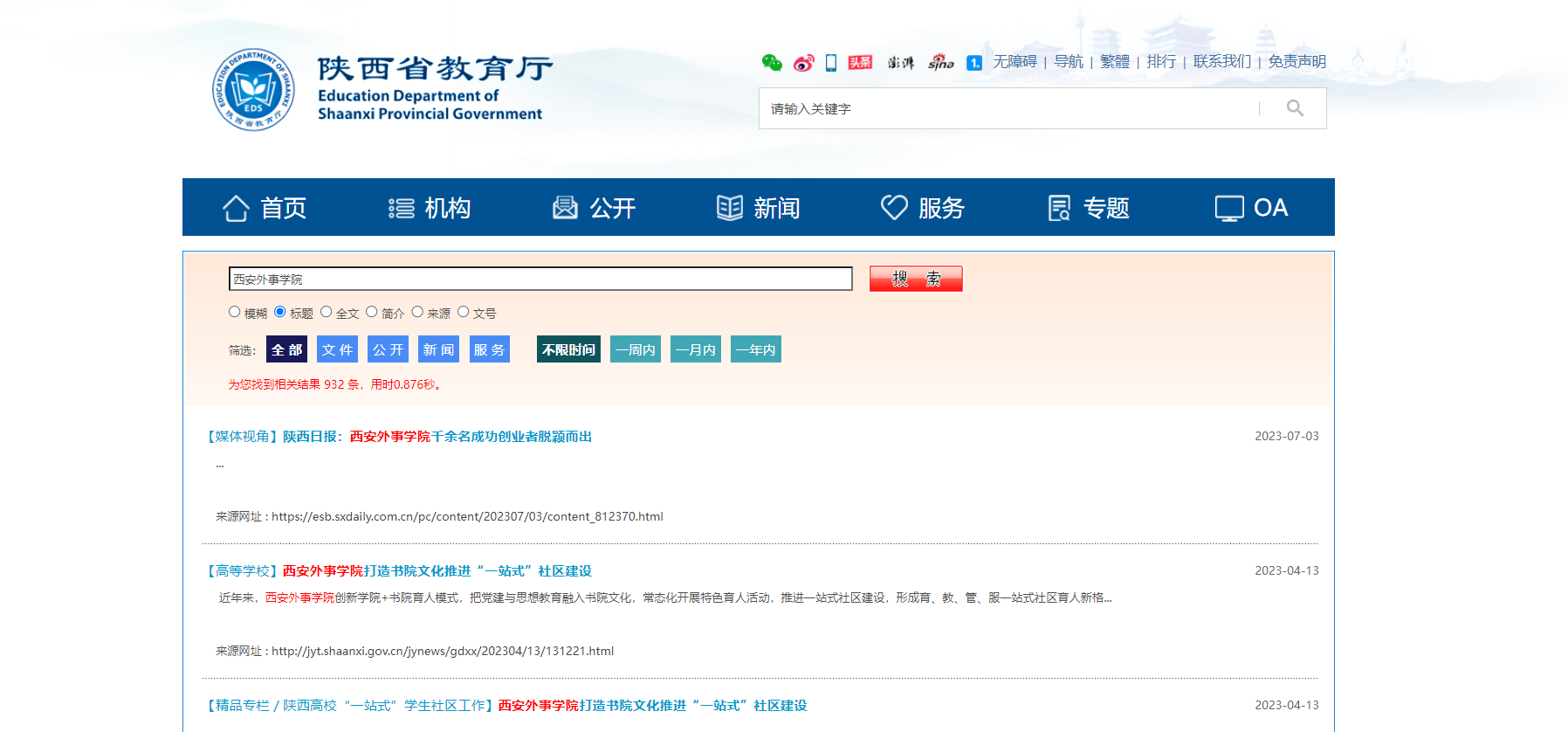
Task: Open the 服务 navigation label
Action: (941, 208)
